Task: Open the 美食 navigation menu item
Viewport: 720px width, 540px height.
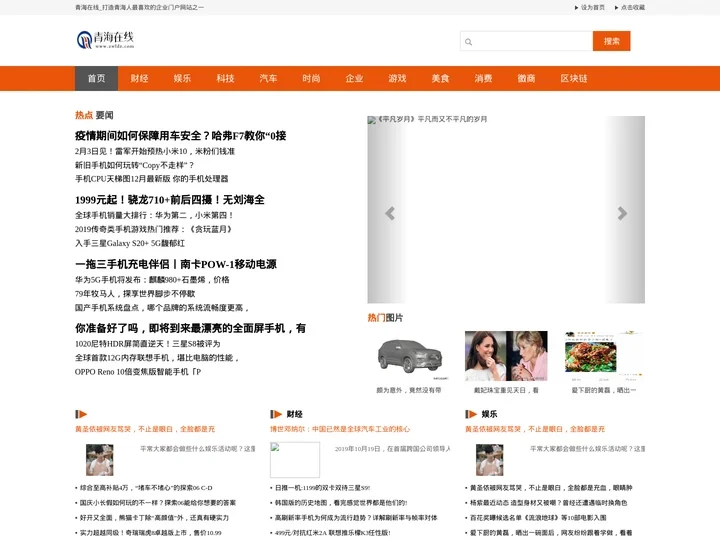Action: click(x=440, y=79)
